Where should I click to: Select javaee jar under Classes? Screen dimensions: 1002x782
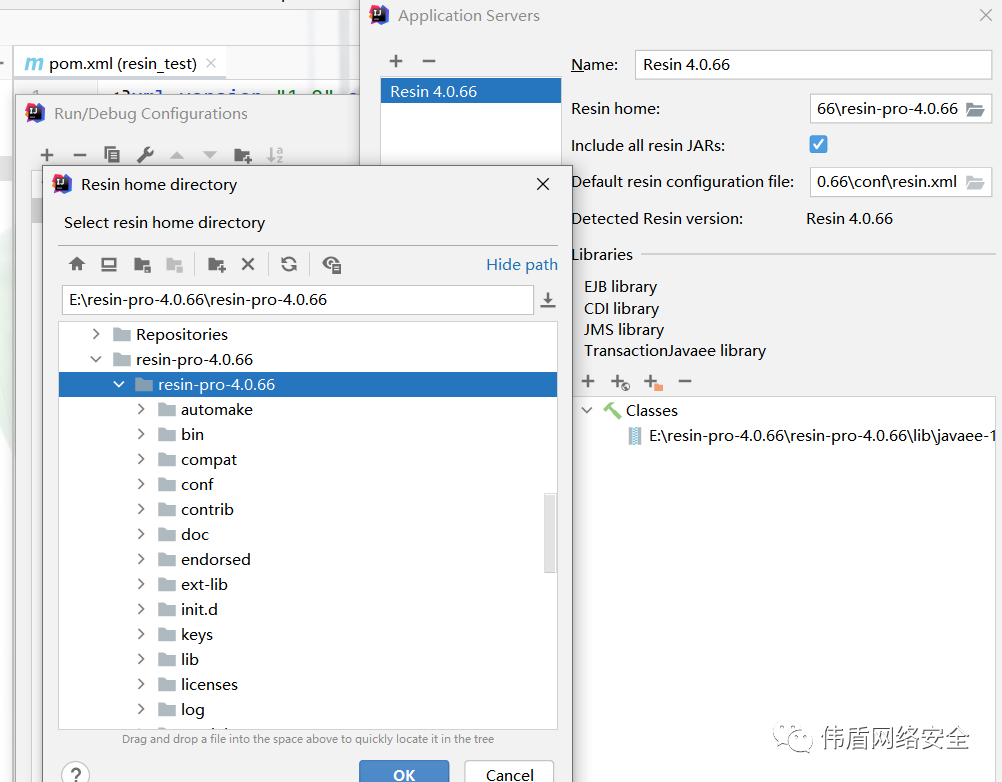[812, 436]
